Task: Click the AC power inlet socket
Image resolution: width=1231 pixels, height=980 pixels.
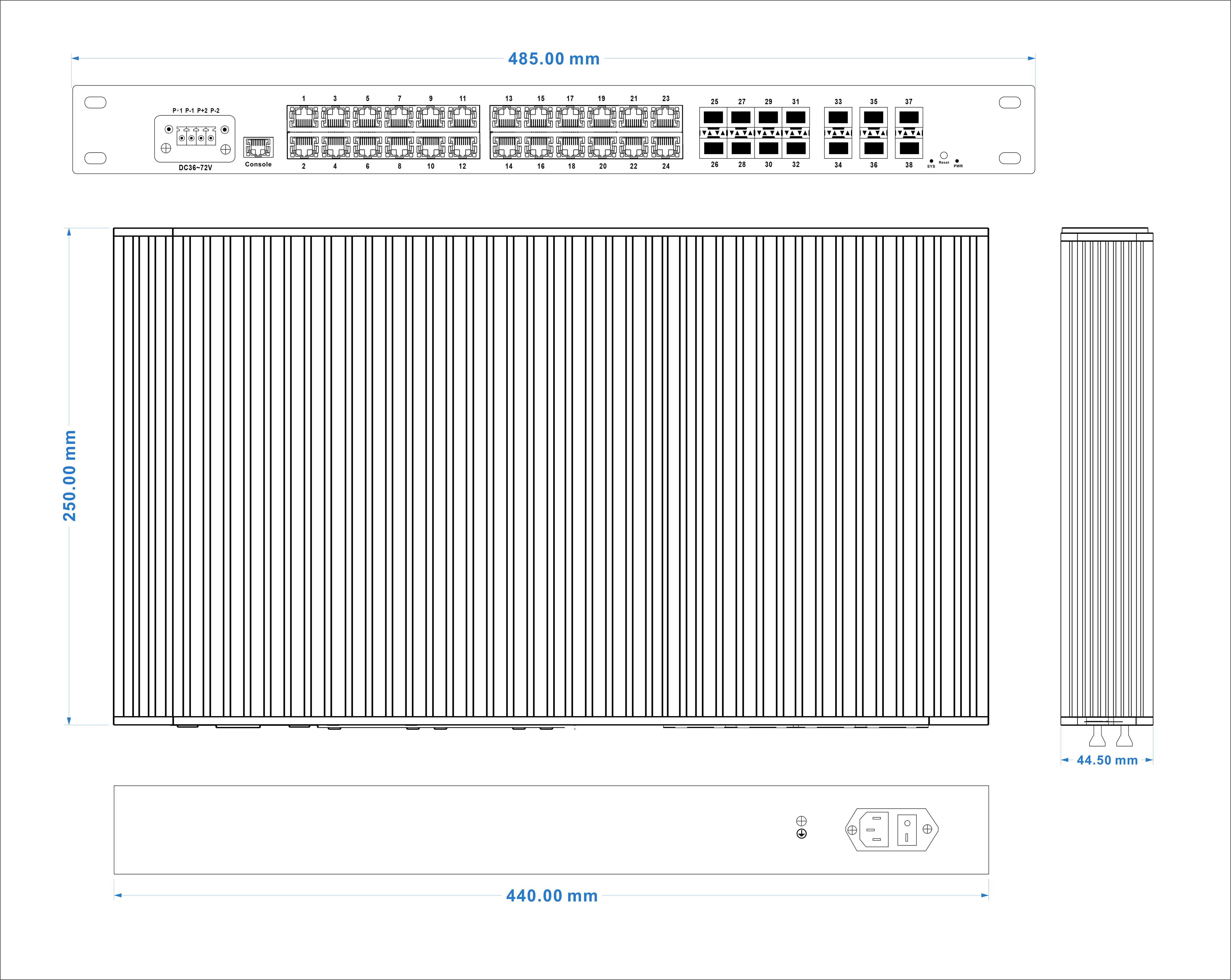Action: 874,829
